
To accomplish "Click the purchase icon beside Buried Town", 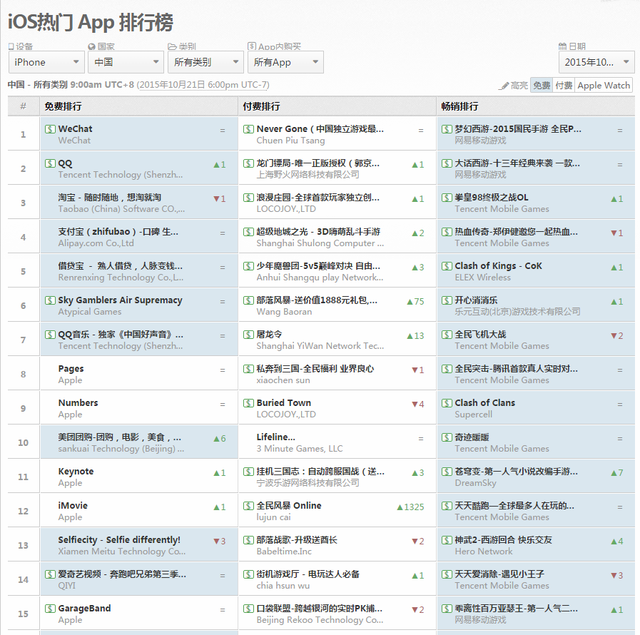I will tap(248, 403).
